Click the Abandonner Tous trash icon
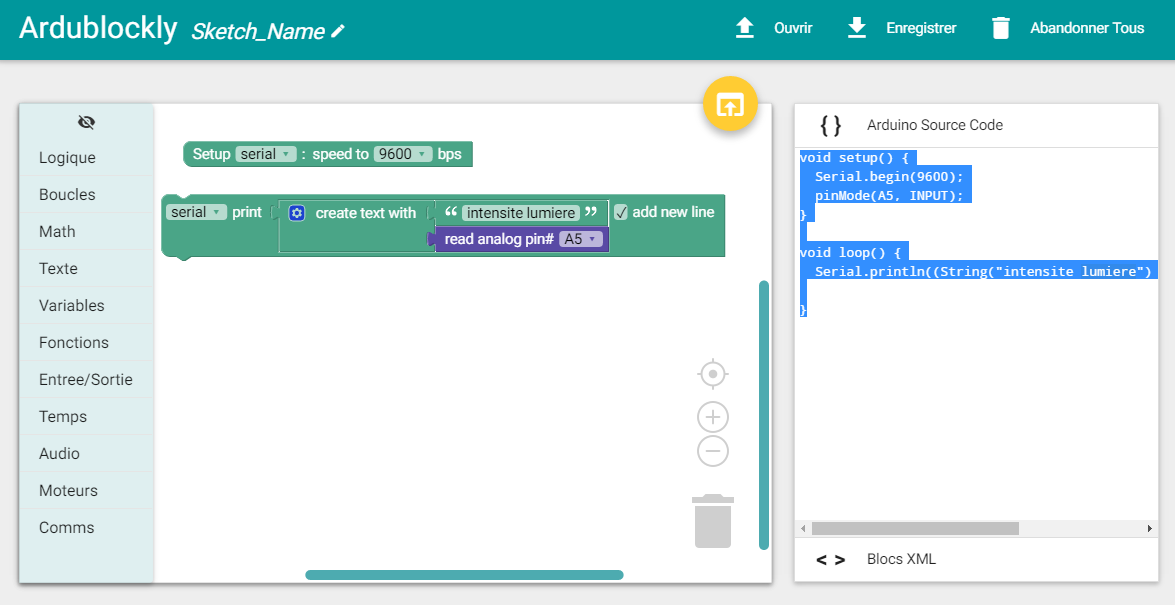Viewport: 1175px width, 605px height. click(x=1001, y=28)
